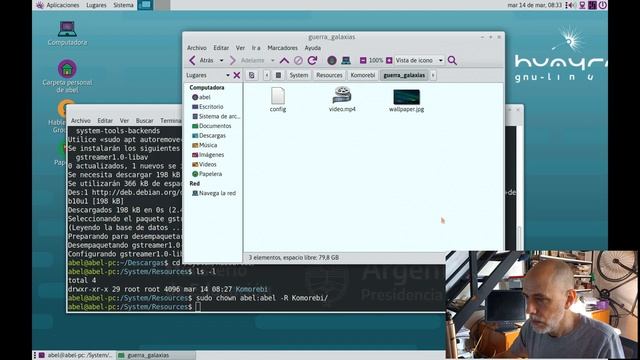
Task: Open Documentos in sidebar
Action: pyautogui.click(x=211, y=126)
